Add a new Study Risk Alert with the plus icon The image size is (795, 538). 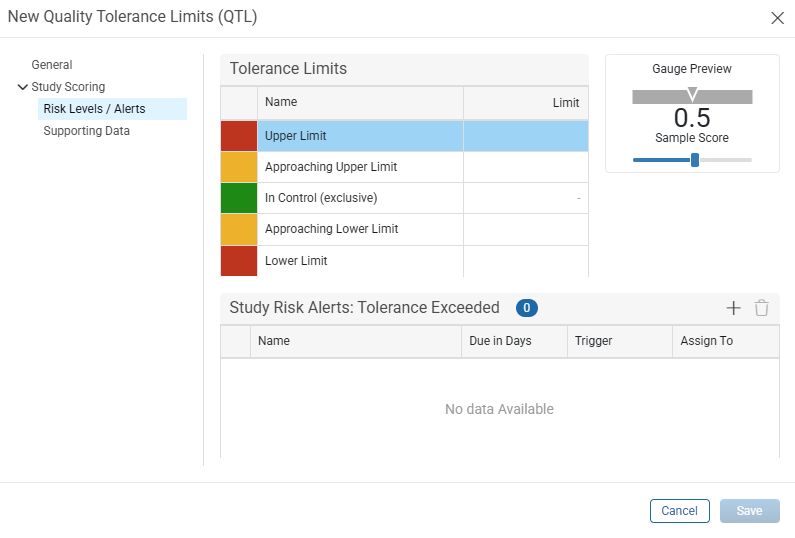click(x=733, y=308)
